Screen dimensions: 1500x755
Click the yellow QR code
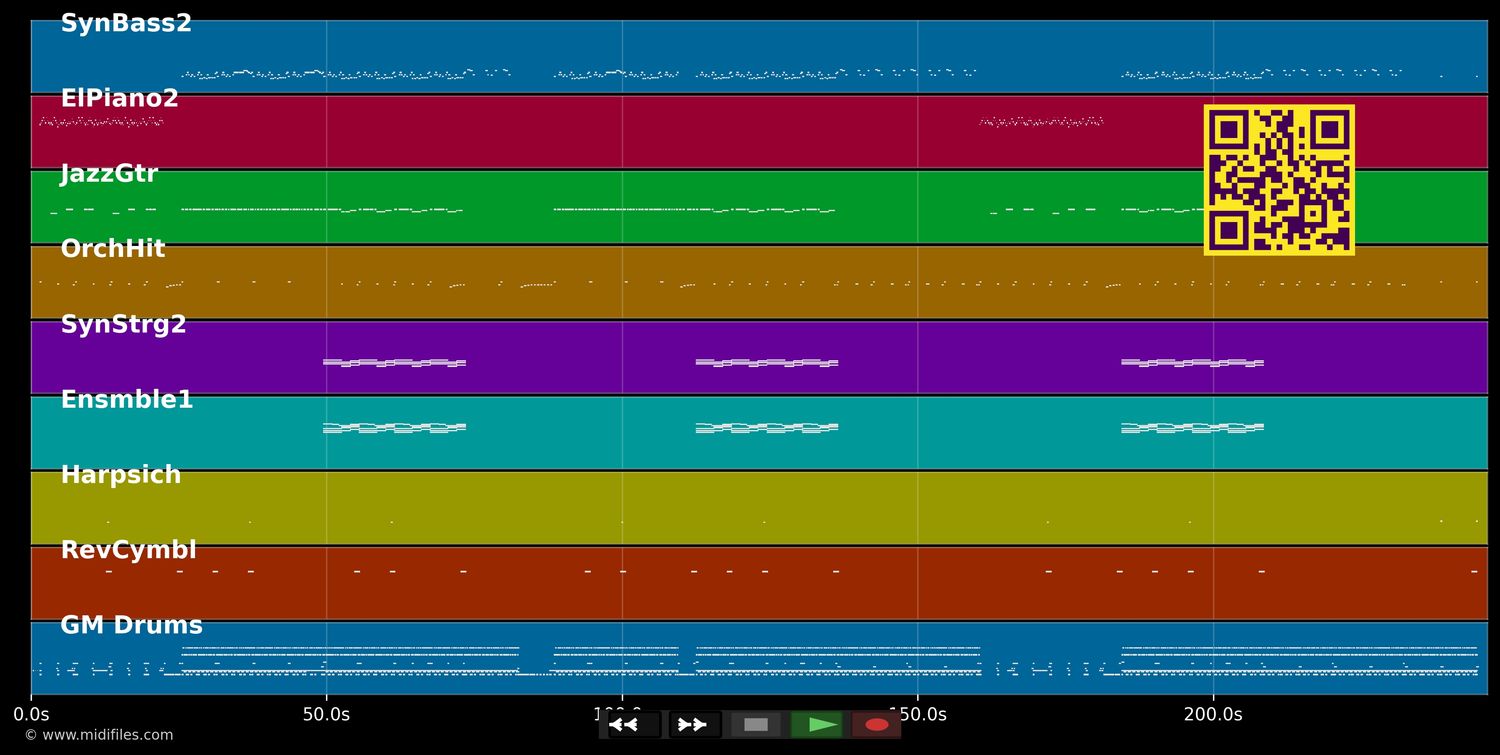(1279, 180)
